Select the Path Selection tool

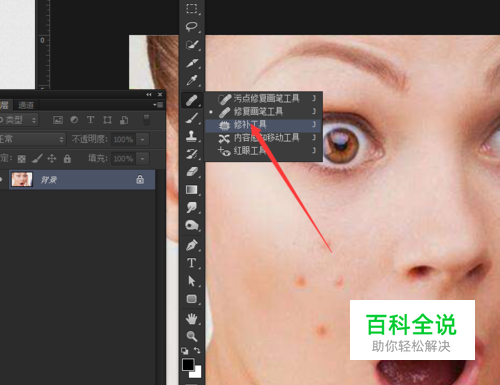(192, 281)
